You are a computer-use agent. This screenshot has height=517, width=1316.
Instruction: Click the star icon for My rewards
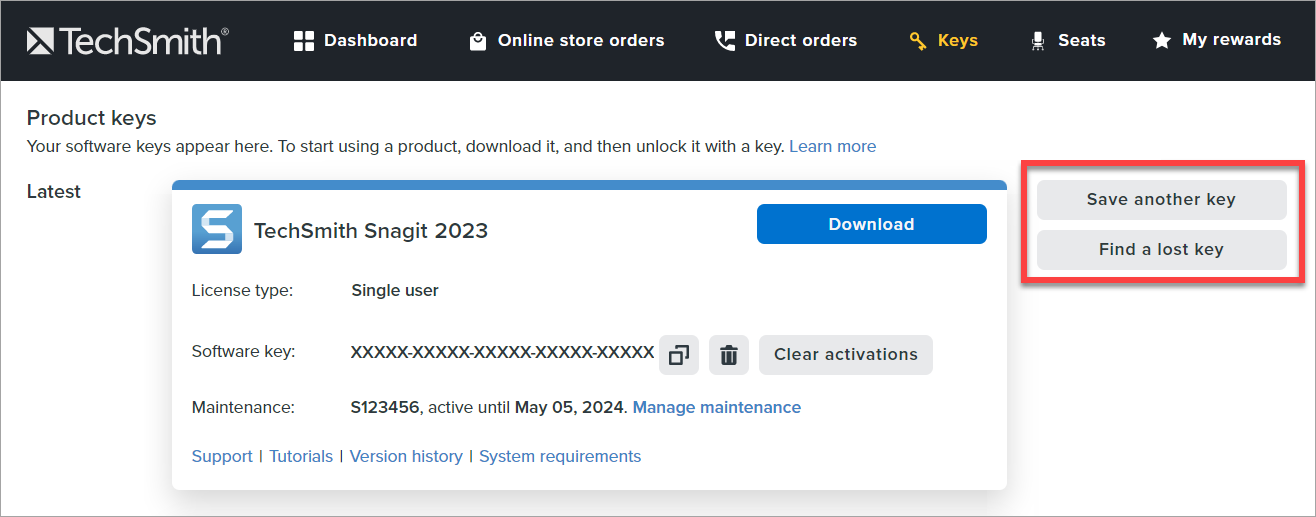point(1161,41)
